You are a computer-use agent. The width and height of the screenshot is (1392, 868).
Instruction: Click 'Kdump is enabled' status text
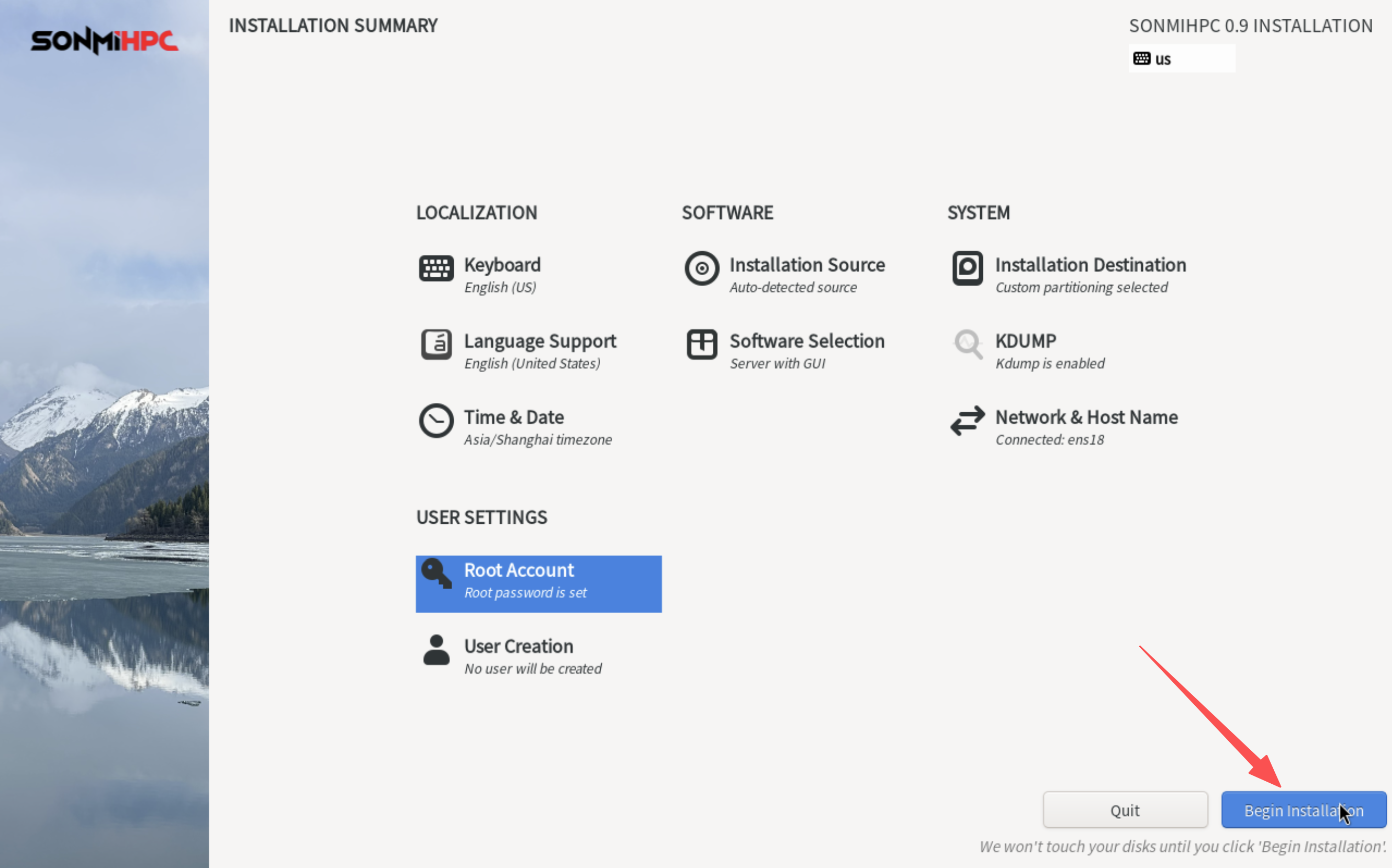tap(1049, 363)
